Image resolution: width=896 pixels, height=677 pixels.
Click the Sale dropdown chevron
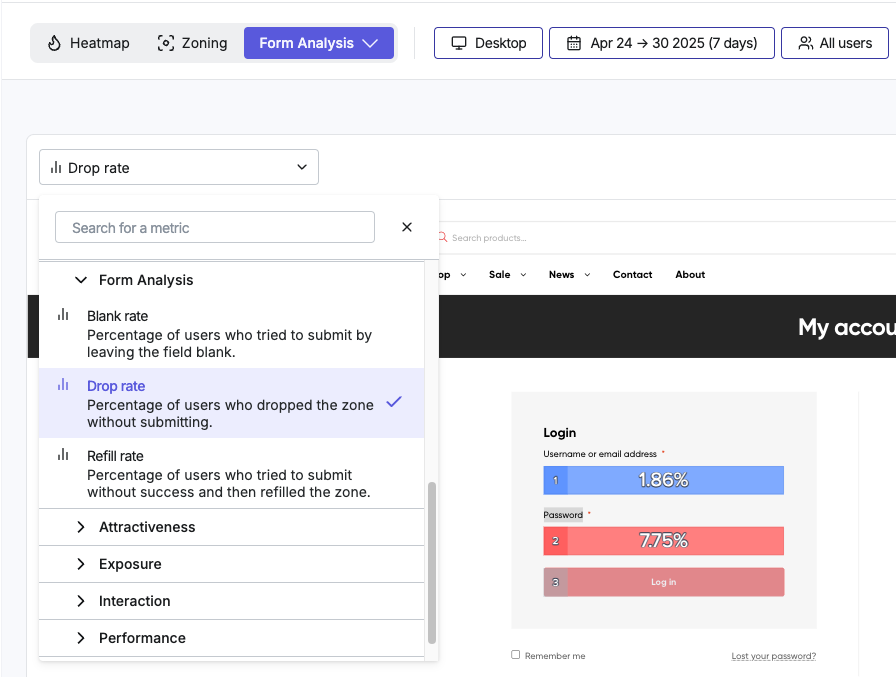point(523,275)
